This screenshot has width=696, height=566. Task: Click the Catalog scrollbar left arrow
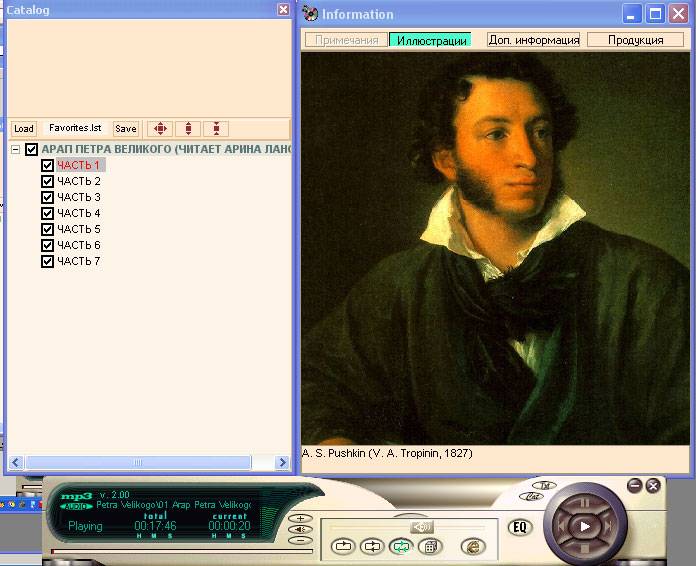[x=16, y=463]
